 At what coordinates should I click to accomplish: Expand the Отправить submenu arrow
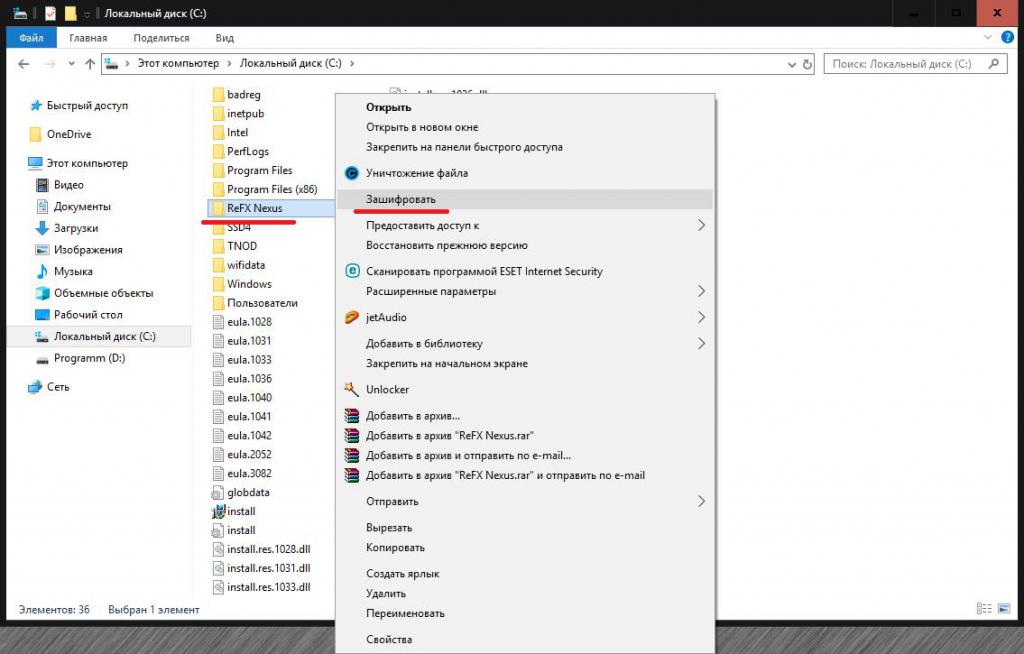(x=701, y=501)
